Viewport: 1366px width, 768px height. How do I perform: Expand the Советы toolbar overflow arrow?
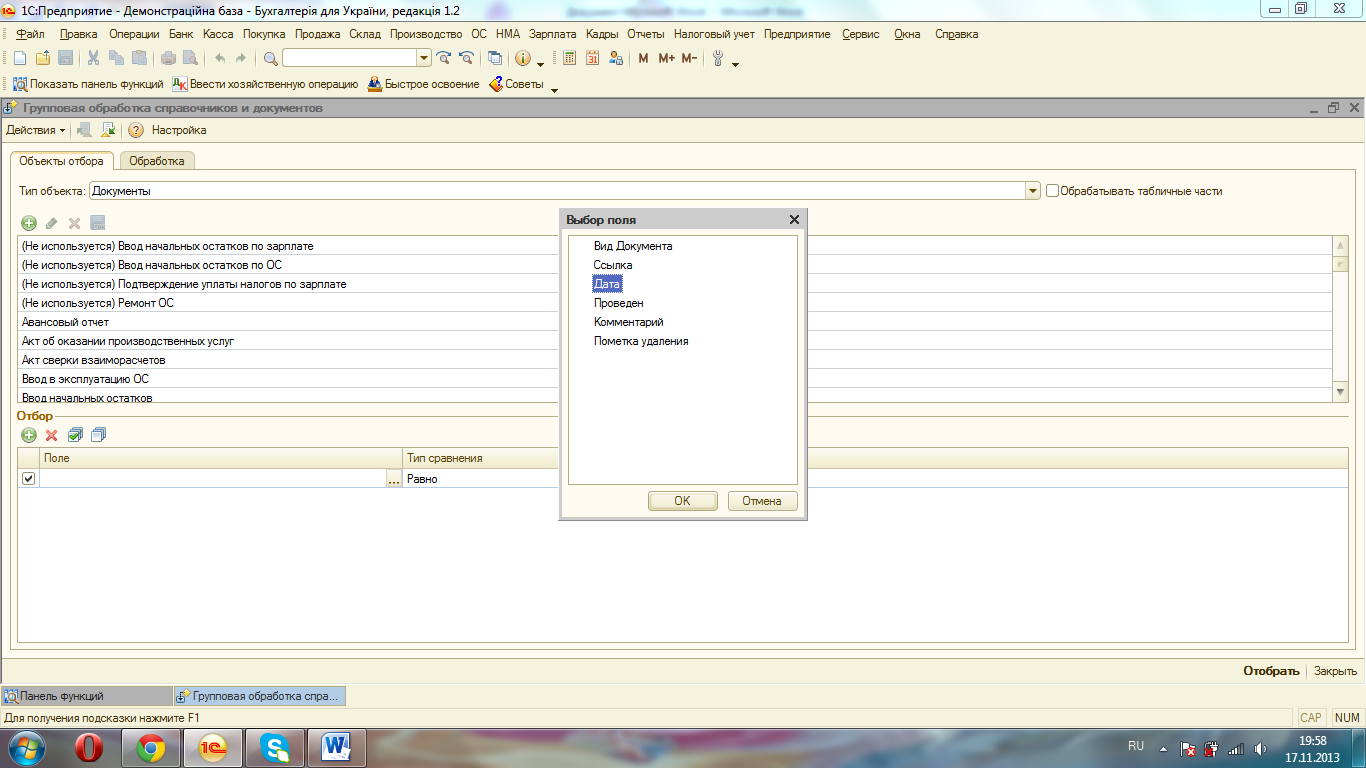(555, 88)
